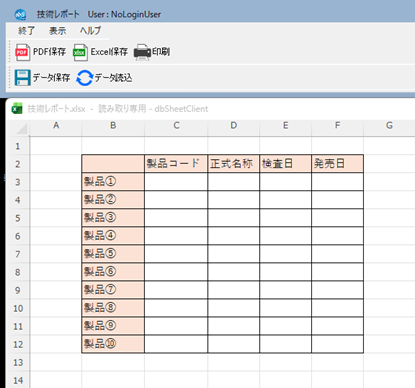Open the 終了 menu
415x388 pixels.
click(26, 31)
